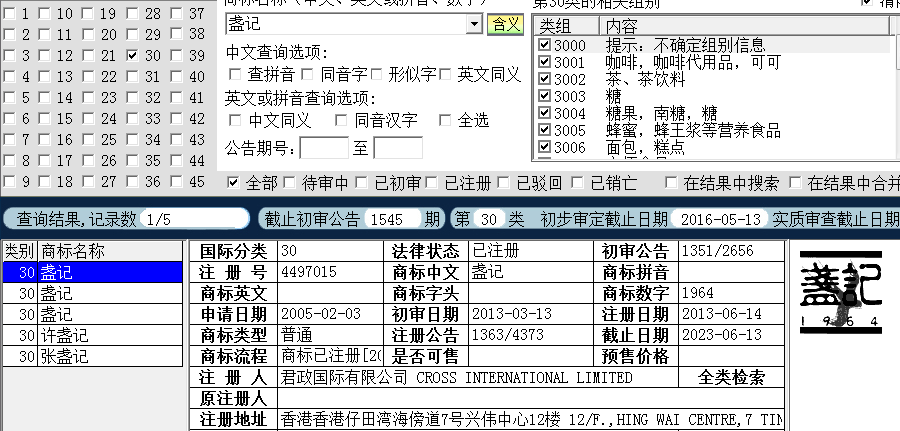The image size is (900, 431).
Task: Uncheck group 3004 糖果 checkbox
Action: (545, 113)
